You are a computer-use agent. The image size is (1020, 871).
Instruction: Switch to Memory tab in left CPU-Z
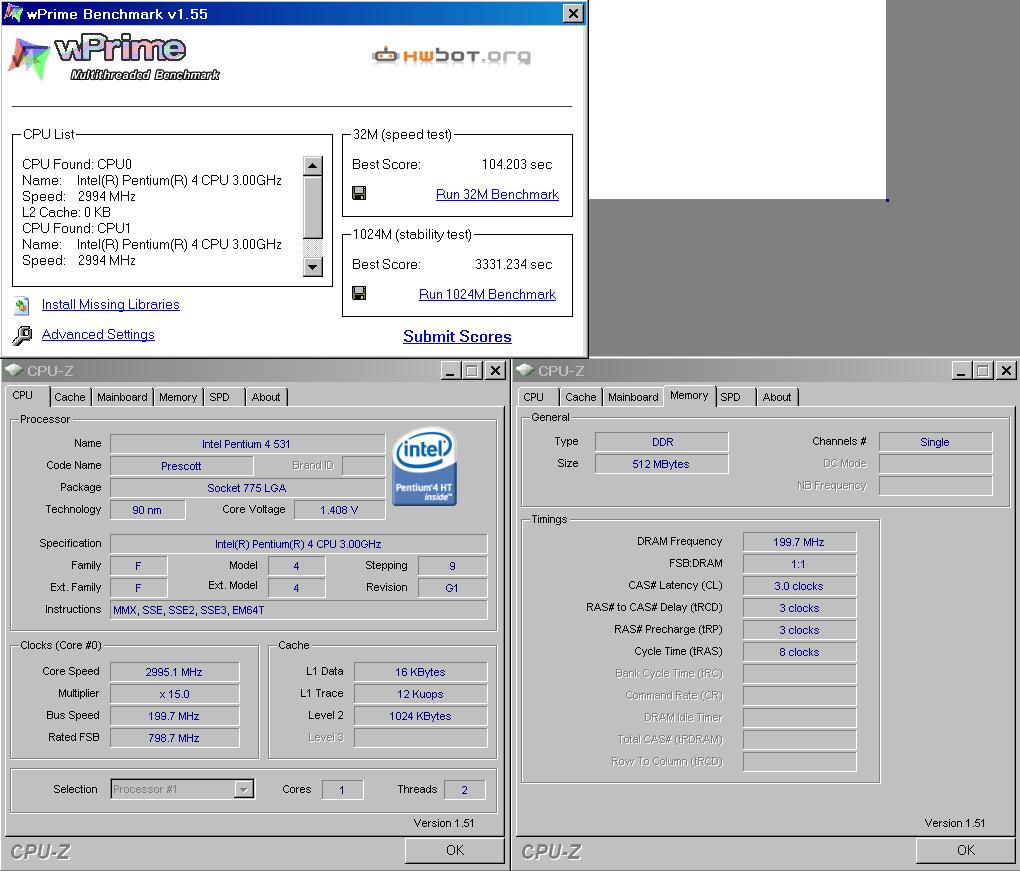tap(178, 397)
